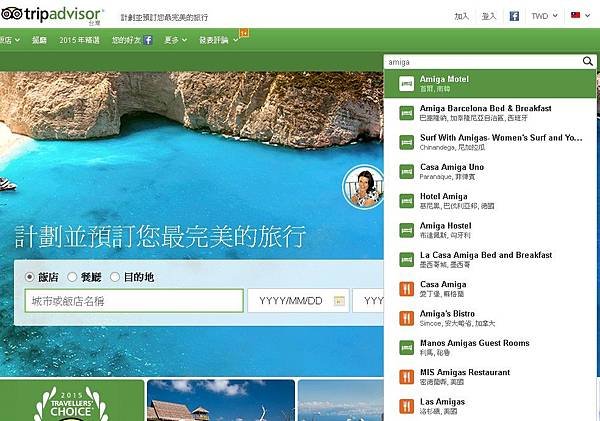Open the TWD currency dropdown
This screenshot has height=421, width=600.
[x=544, y=16]
